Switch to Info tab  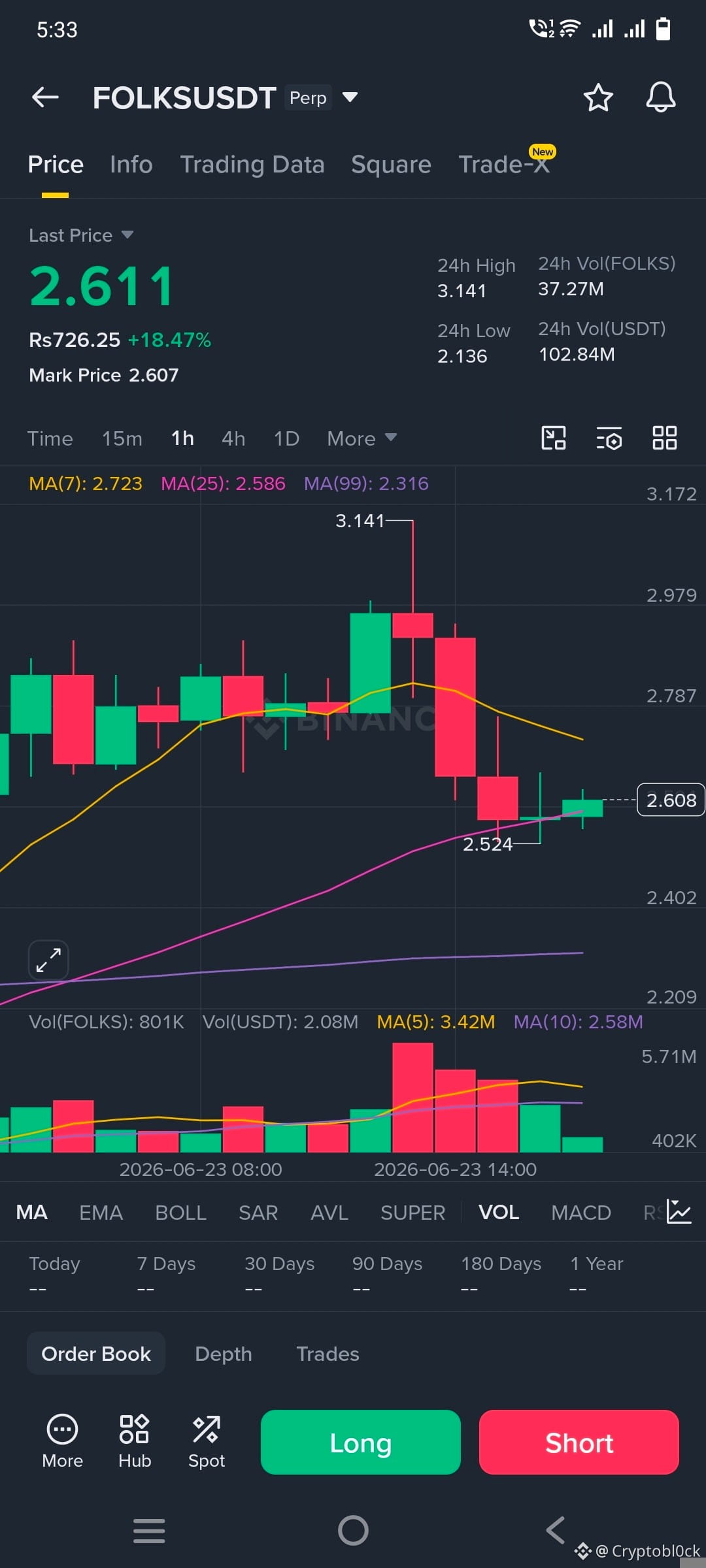tap(131, 165)
